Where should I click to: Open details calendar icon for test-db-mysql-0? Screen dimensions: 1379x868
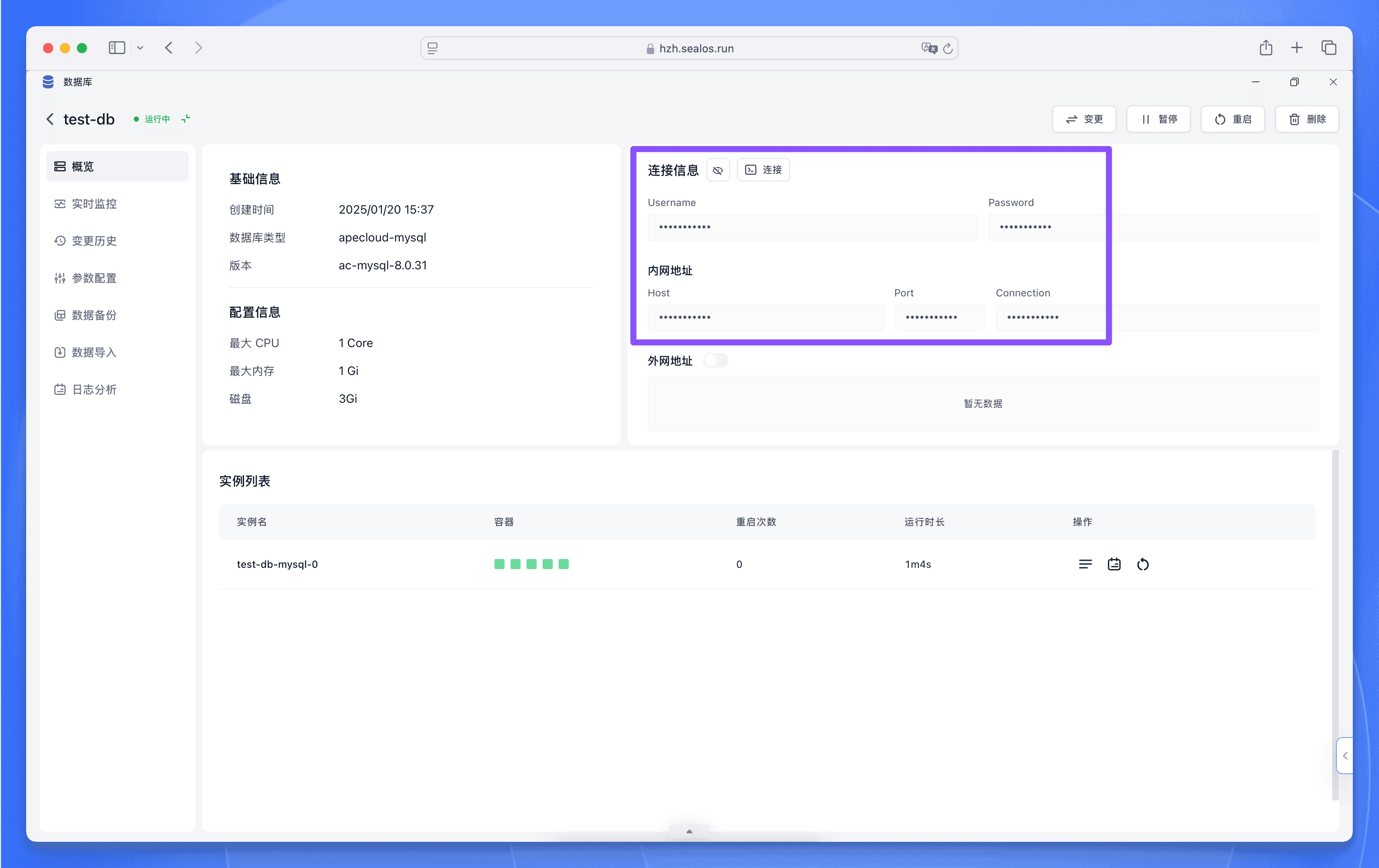(1114, 564)
